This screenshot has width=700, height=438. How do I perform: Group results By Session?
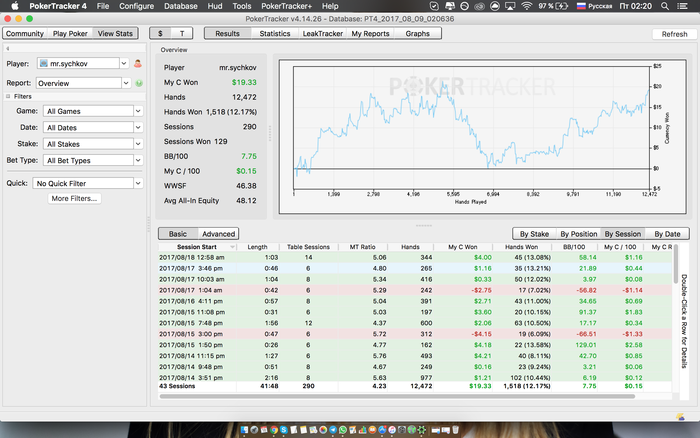tap(623, 234)
